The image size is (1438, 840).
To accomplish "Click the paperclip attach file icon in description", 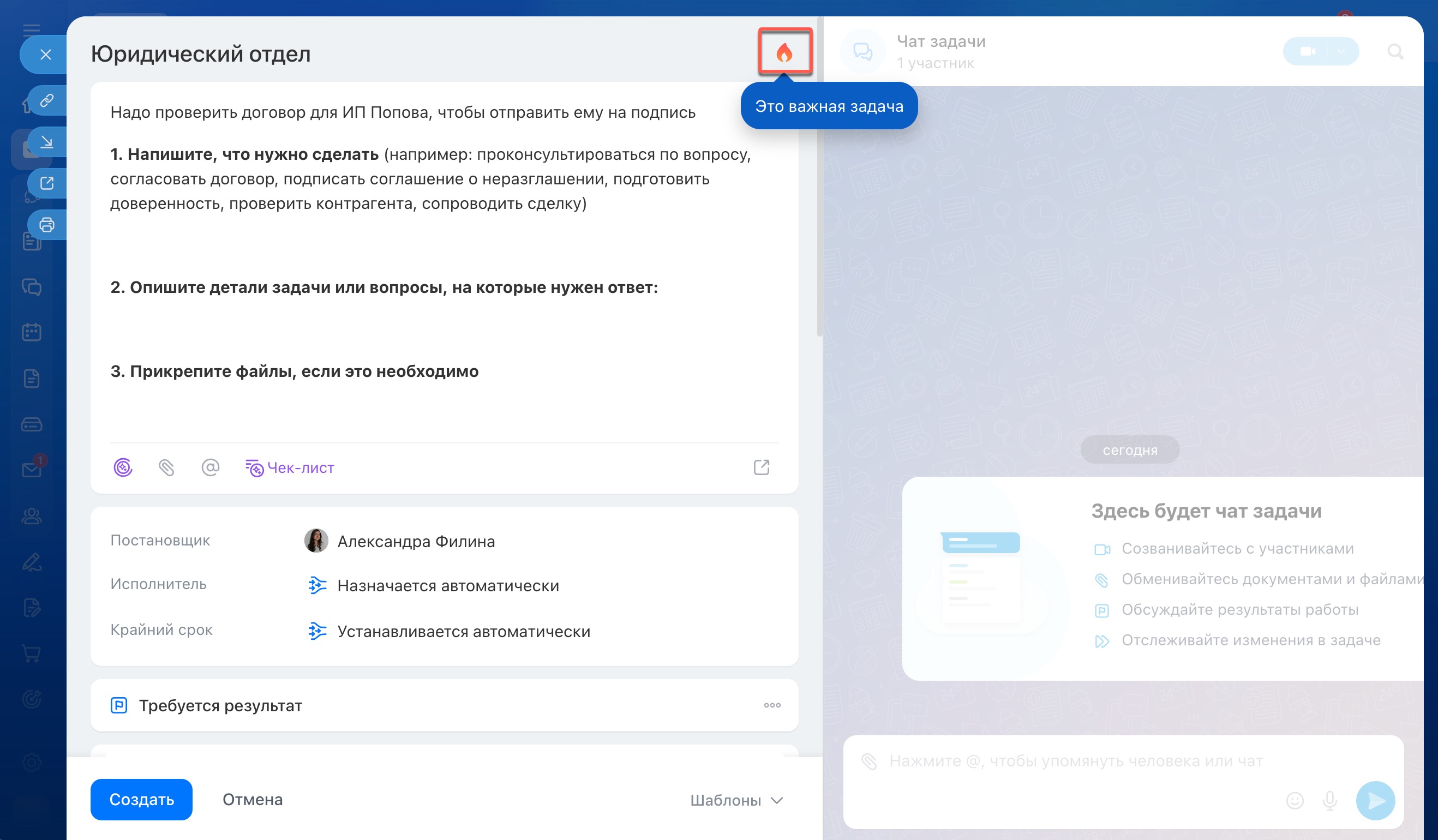I will pos(166,468).
